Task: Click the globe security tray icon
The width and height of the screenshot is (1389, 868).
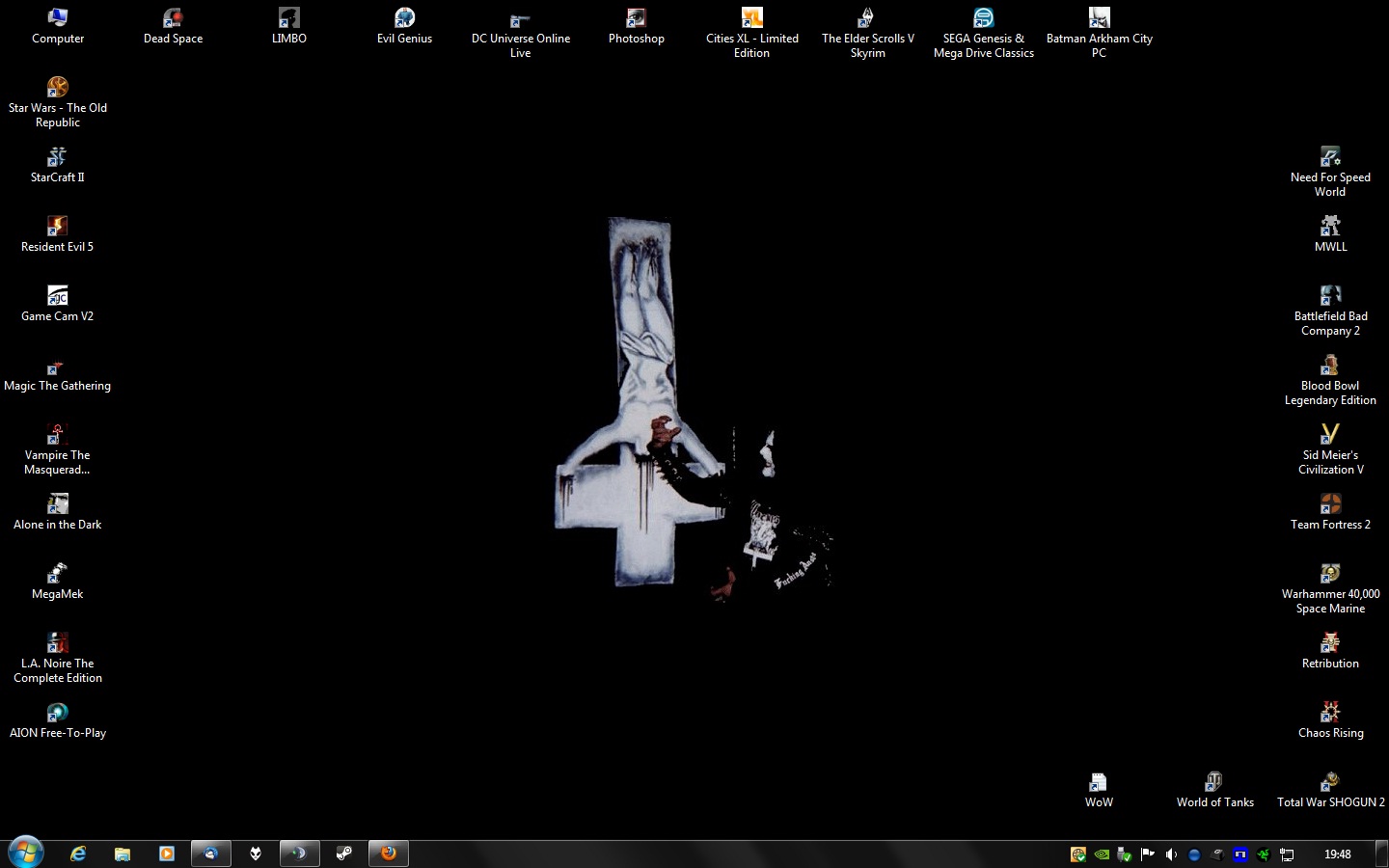Action: (x=1078, y=854)
